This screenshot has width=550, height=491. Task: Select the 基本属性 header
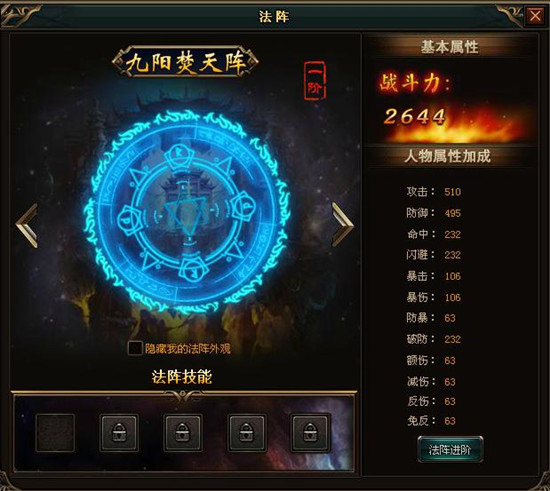coord(449,47)
